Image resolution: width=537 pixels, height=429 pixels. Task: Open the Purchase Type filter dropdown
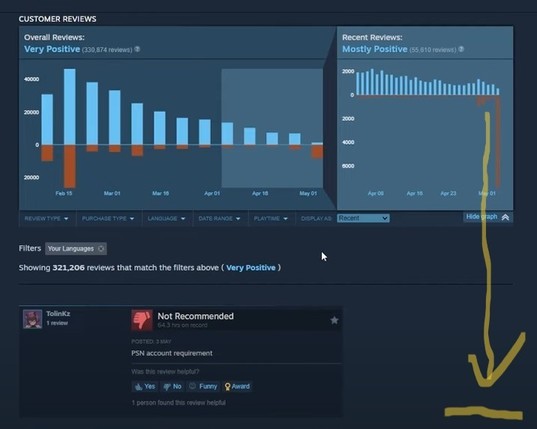click(108, 218)
